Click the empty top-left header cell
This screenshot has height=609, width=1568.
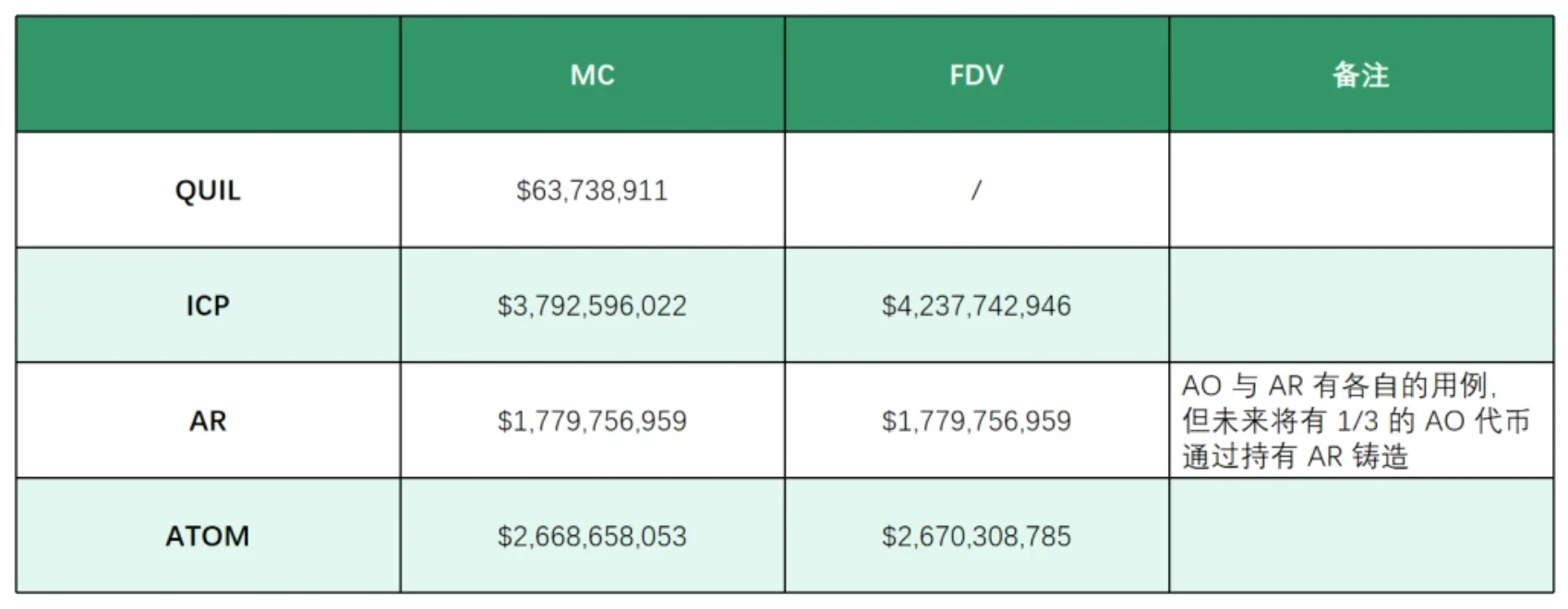pos(208,75)
